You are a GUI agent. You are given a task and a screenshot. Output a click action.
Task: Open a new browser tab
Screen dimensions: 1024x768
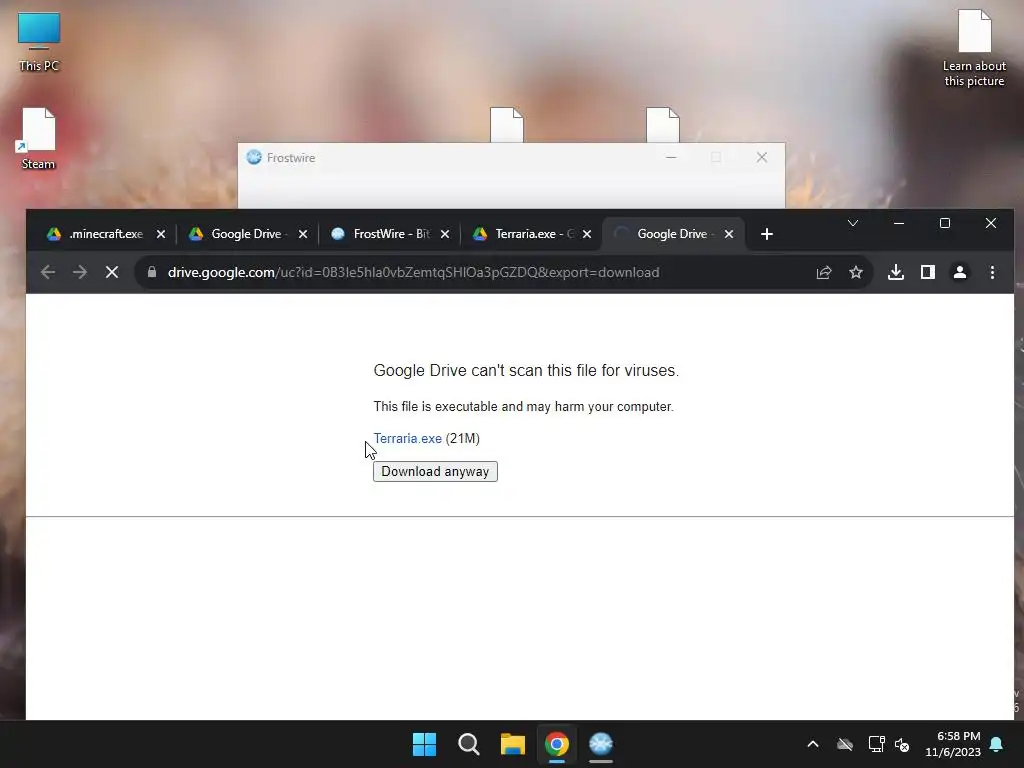point(767,234)
